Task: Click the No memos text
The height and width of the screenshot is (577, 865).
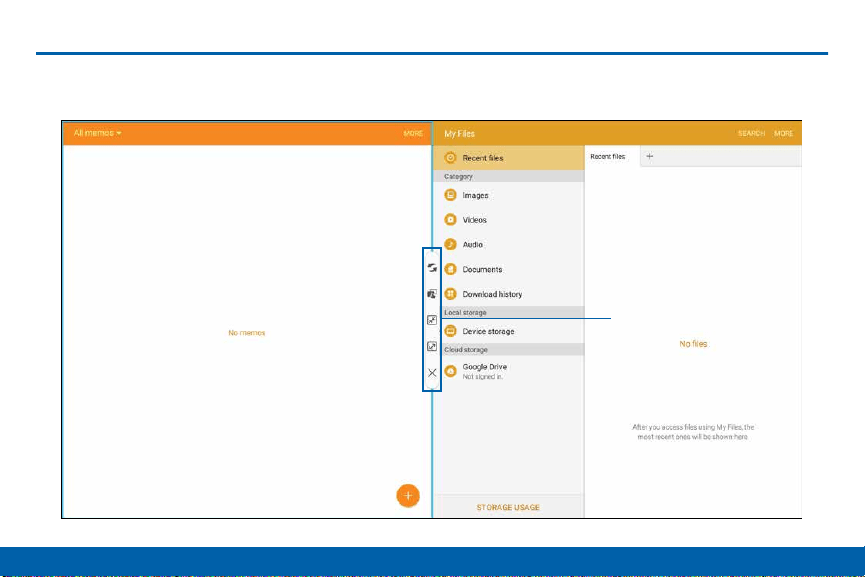Action: 247,333
